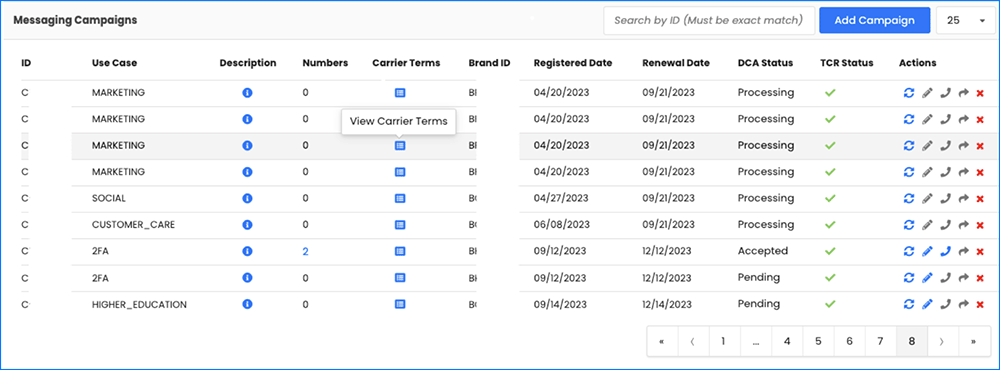This screenshot has height=370, width=1000.
Task: Click TCR checkmark in SOCIAL row
Action: click(830, 198)
